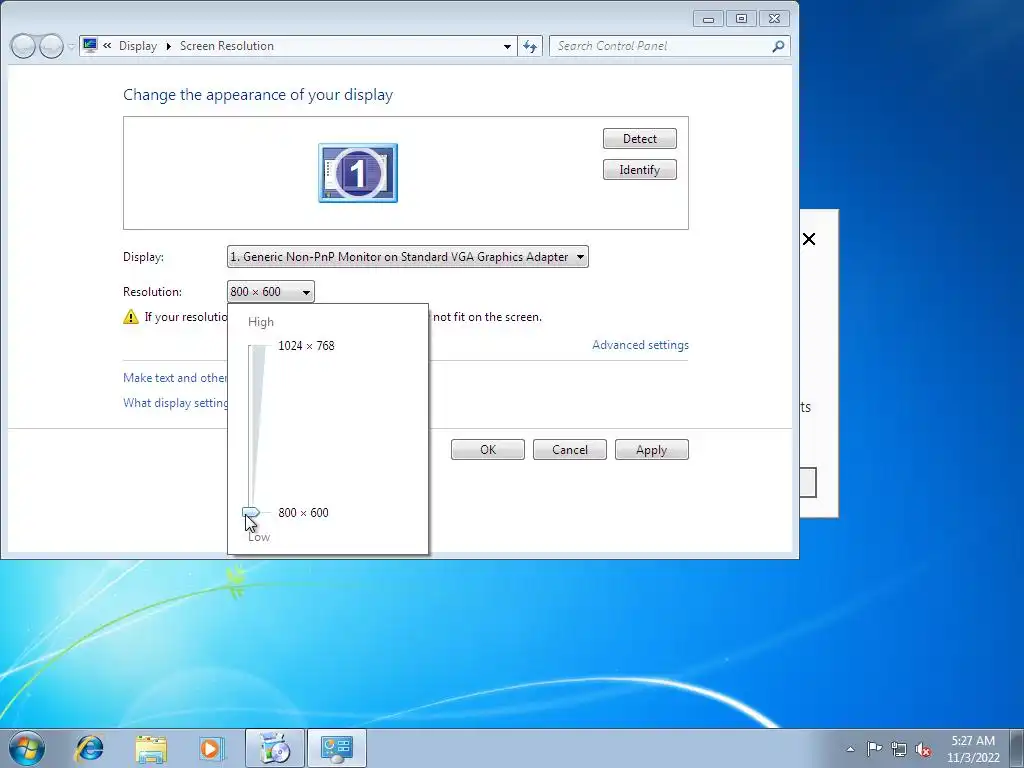Click the Back navigation button

tap(24, 46)
